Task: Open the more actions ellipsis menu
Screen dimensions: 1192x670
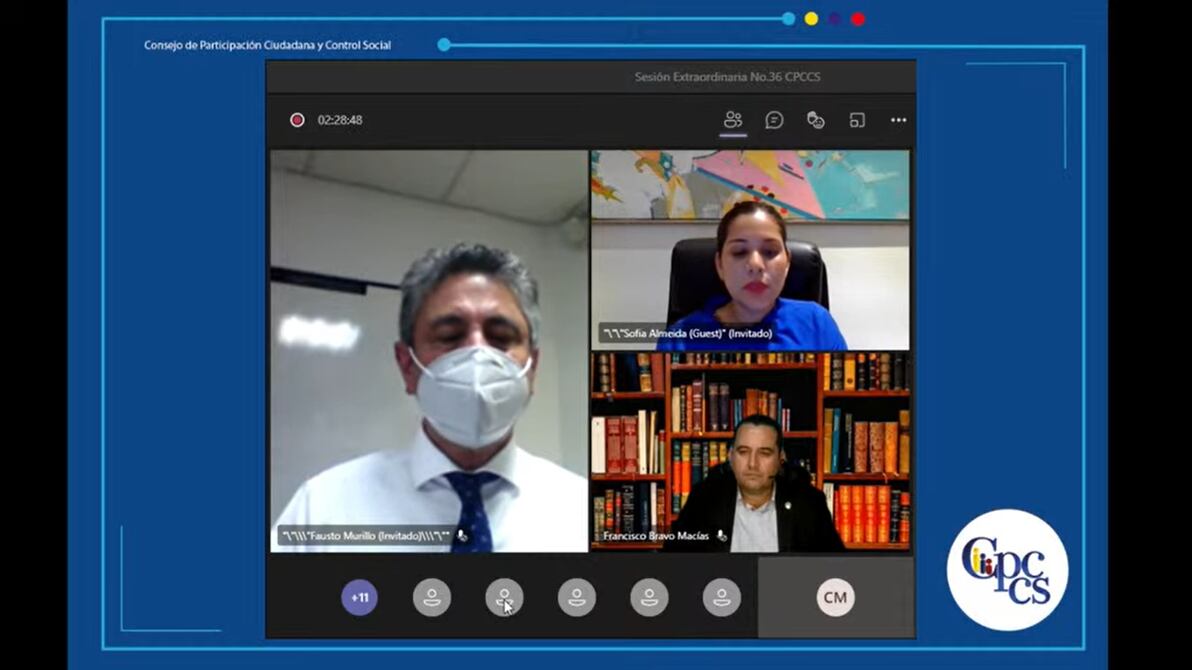Action: pyautogui.click(x=898, y=120)
